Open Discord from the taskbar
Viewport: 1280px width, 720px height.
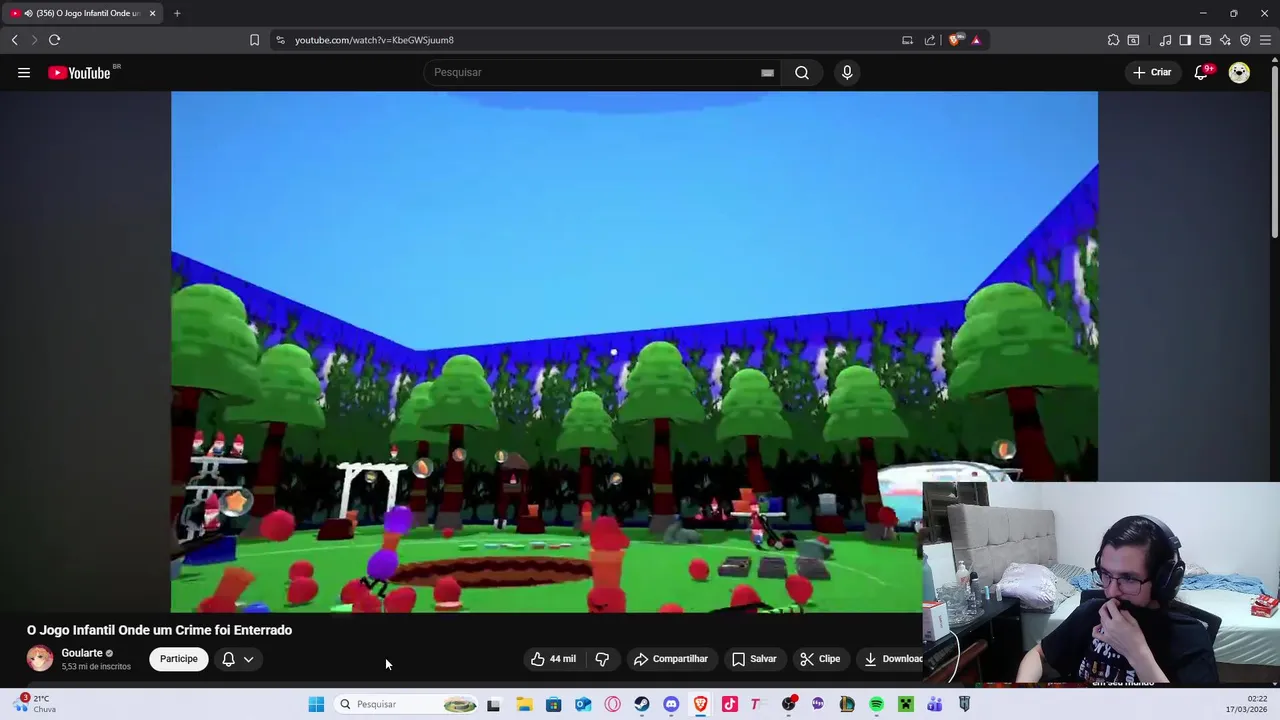pyautogui.click(x=671, y=704)
